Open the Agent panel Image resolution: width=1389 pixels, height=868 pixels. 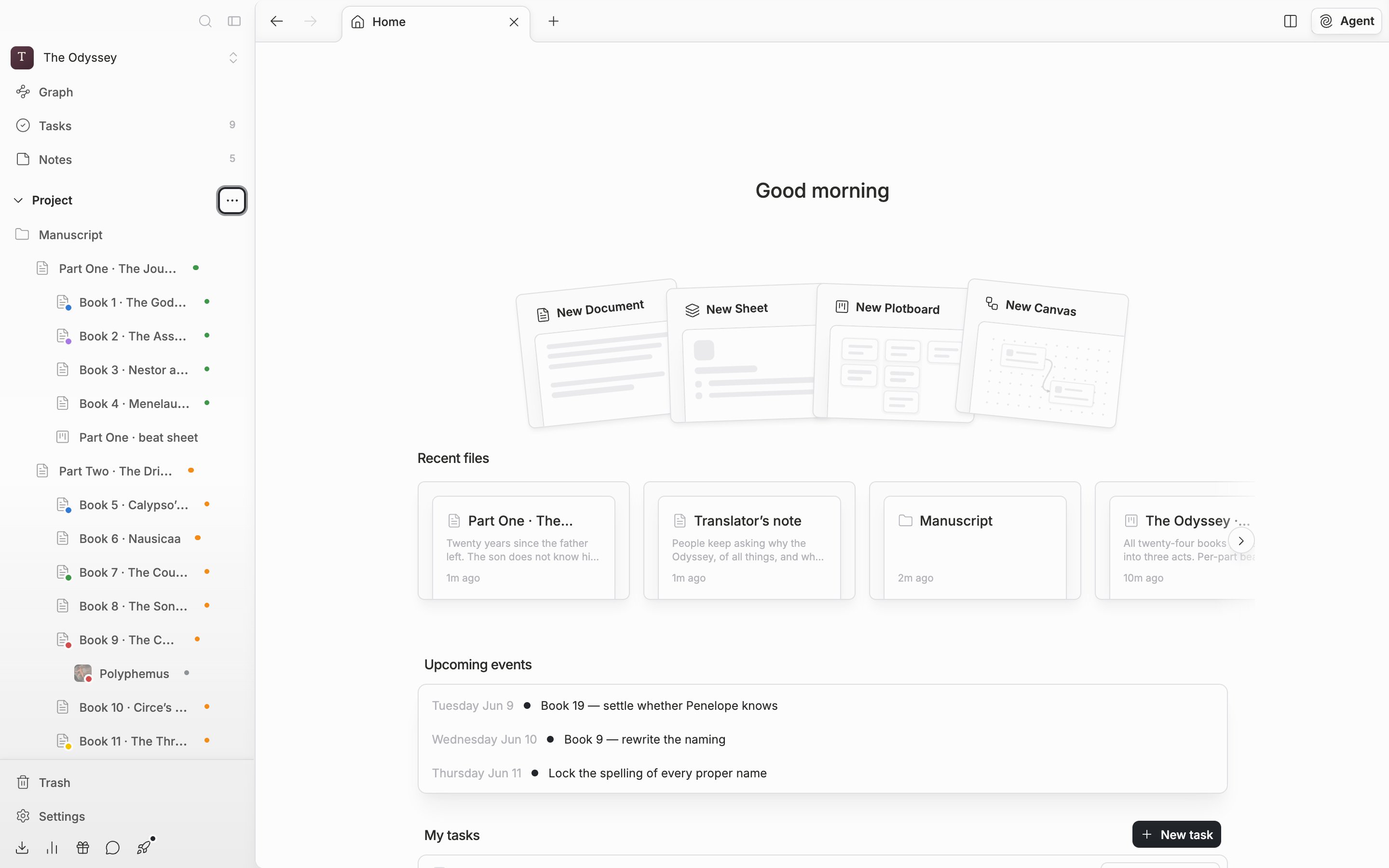click(1346, 21)
